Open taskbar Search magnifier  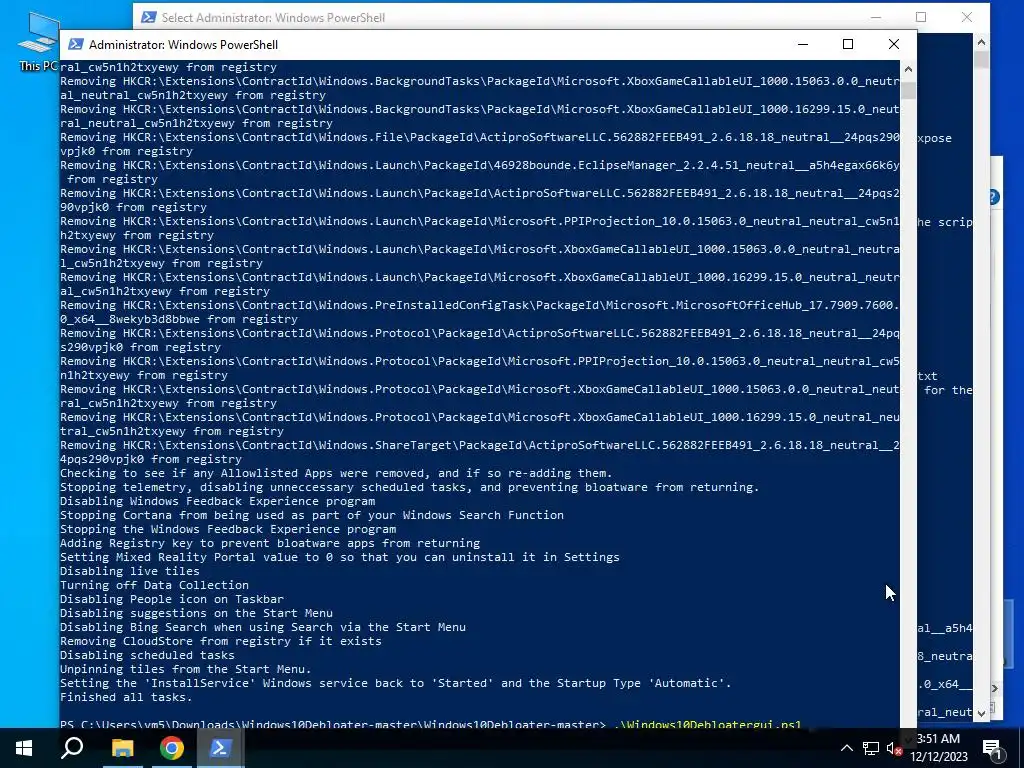click(x=72, y=748)
